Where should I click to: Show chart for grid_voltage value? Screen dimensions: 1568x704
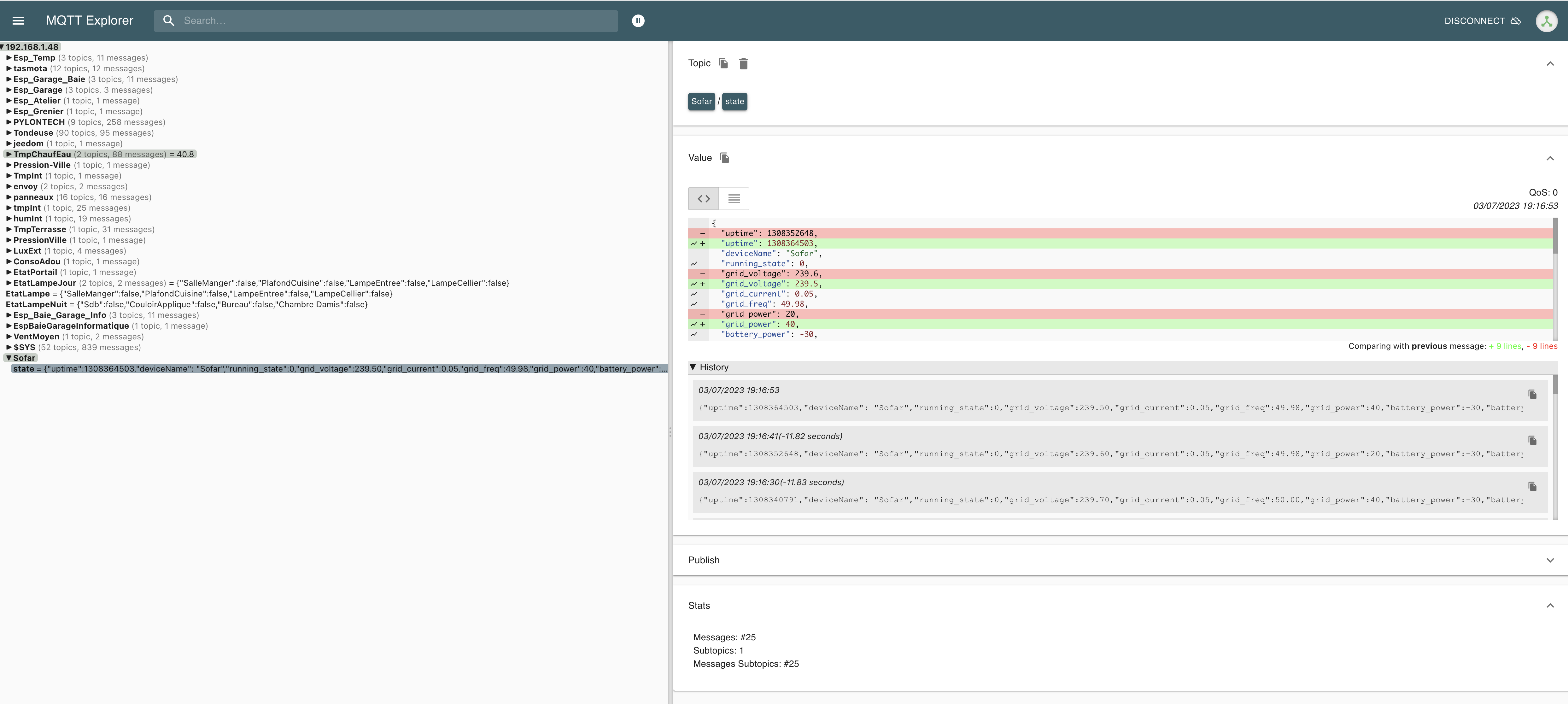pyautogui.click(x=694, y=284)
